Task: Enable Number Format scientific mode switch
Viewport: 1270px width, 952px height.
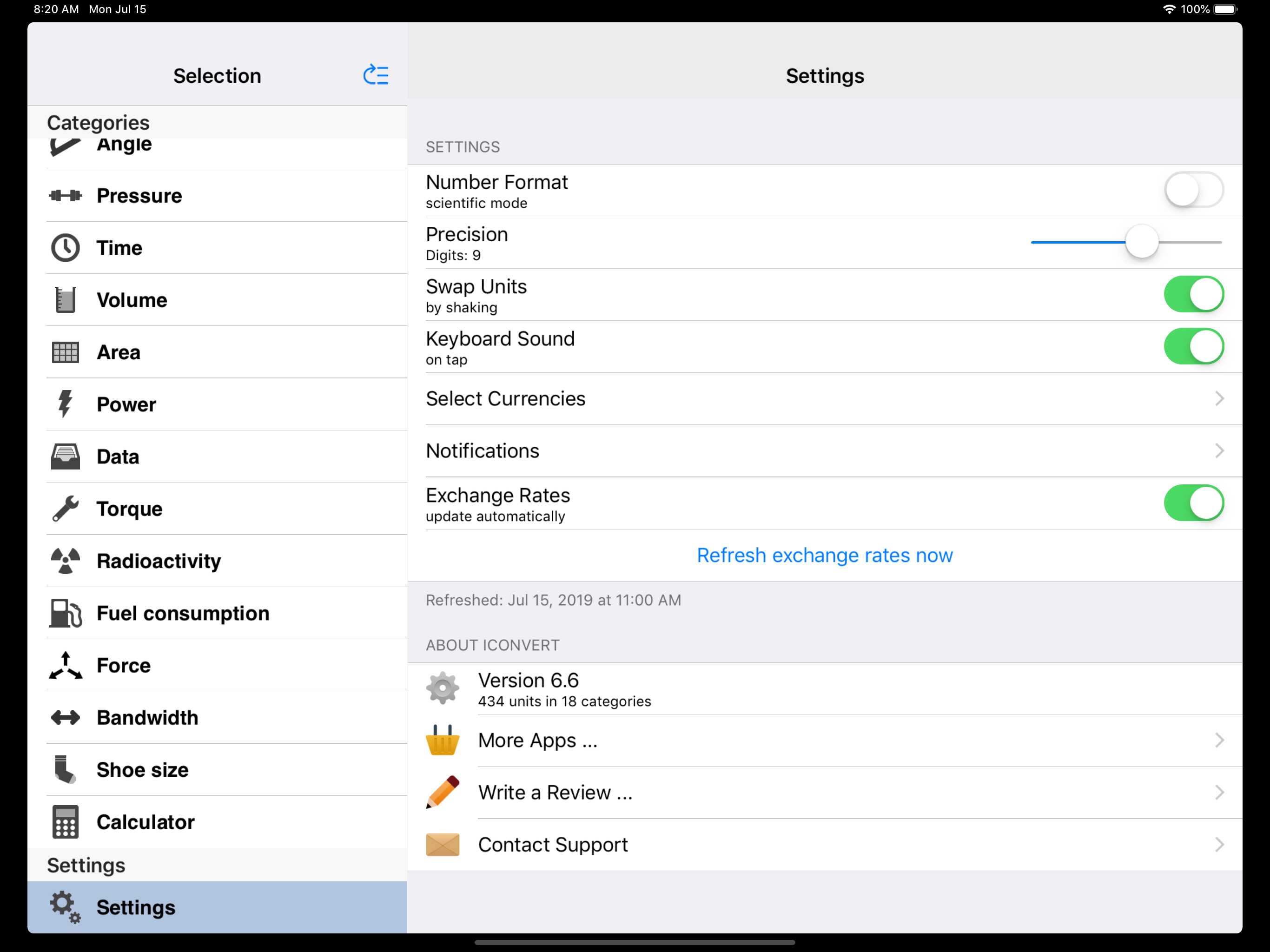Action: point(1194,190)
